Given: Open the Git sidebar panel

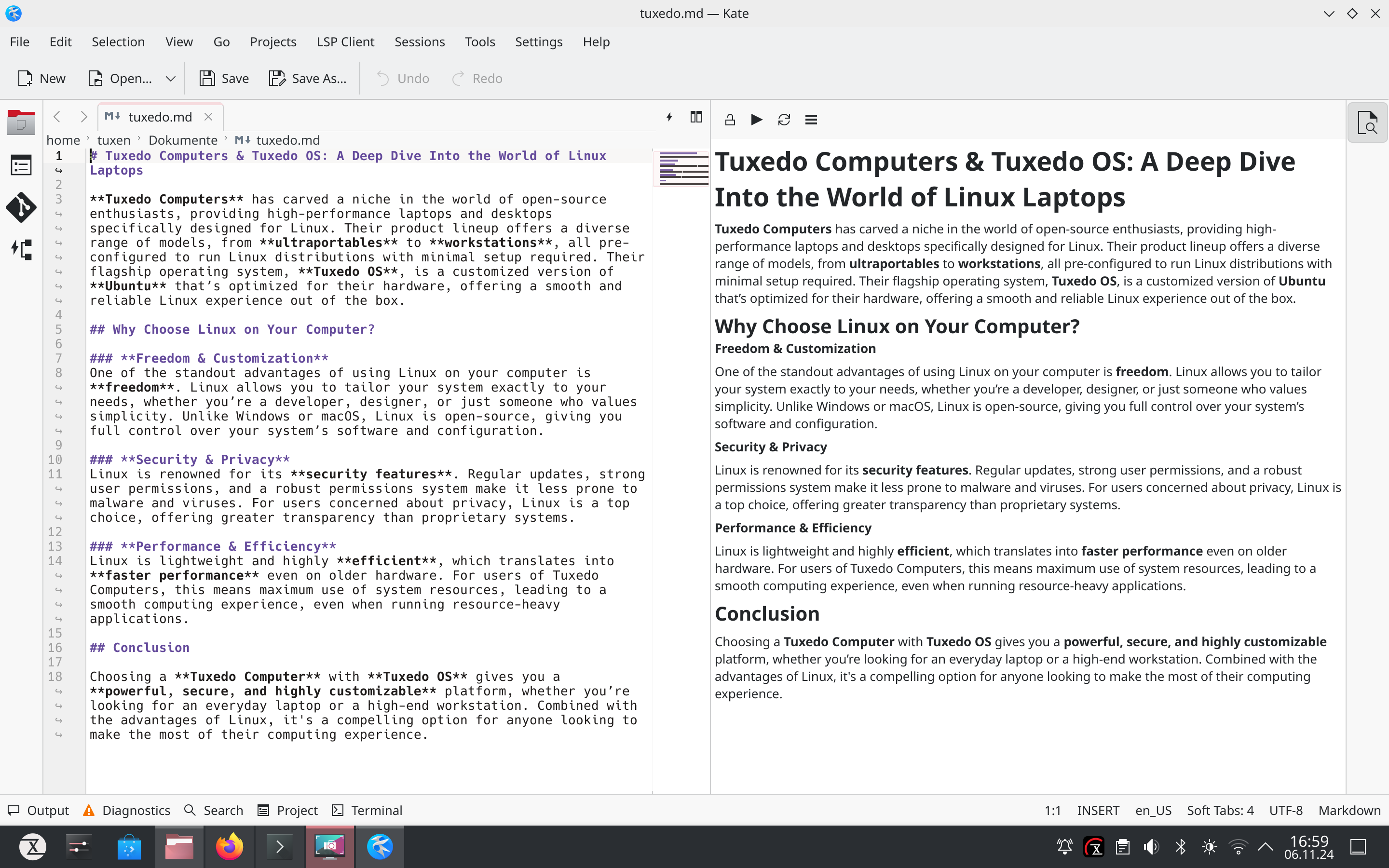Looking at the screenshot, I should tap(21, 207).
